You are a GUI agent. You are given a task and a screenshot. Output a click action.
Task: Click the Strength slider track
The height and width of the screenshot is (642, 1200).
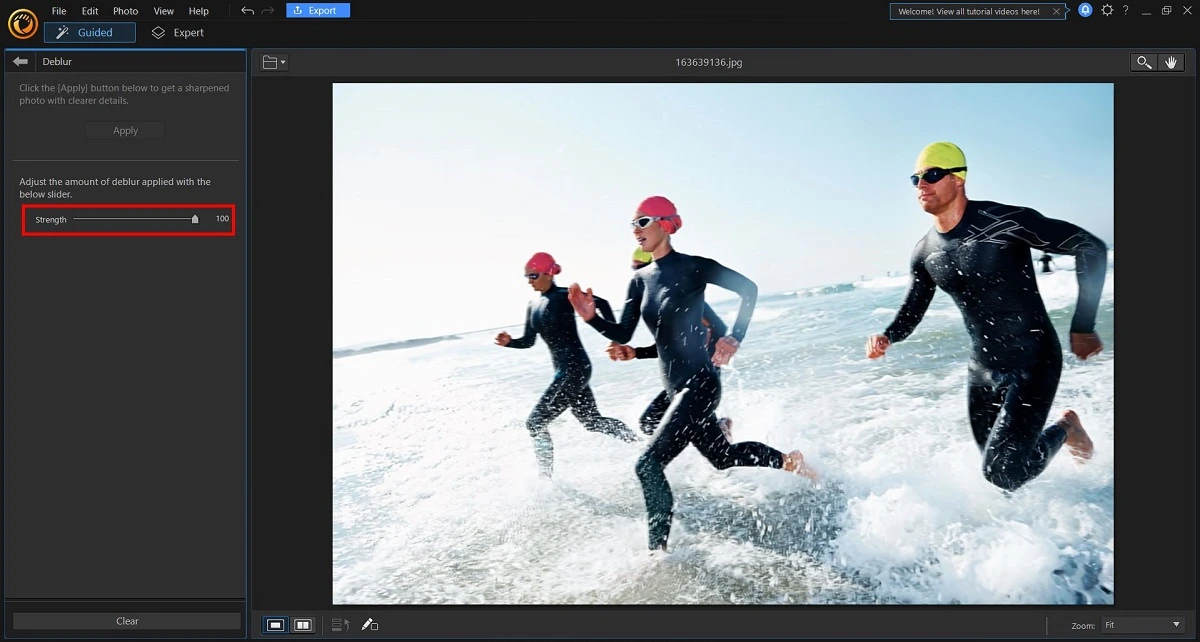pos(133,219)
